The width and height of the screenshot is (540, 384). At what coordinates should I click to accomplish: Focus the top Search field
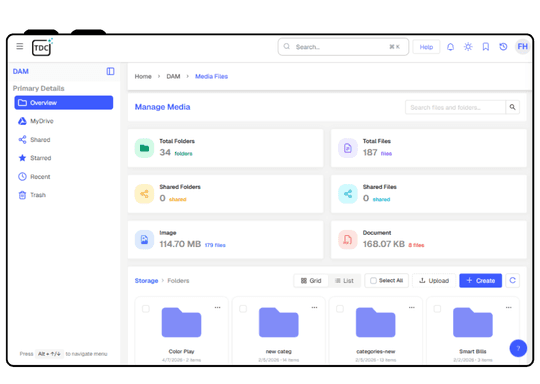tap(343, 47)
